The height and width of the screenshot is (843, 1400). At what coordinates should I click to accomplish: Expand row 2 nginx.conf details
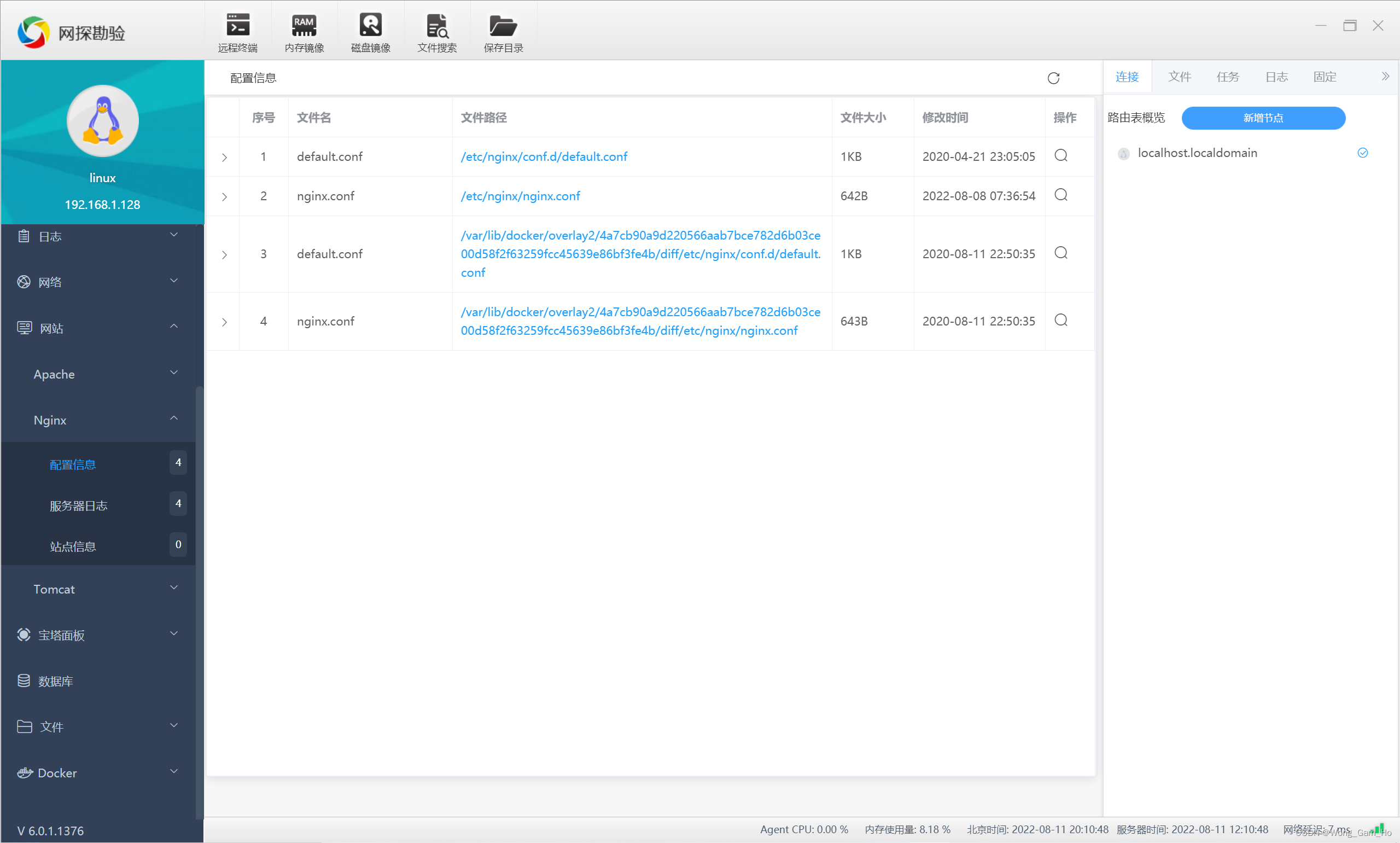point(224,196)
